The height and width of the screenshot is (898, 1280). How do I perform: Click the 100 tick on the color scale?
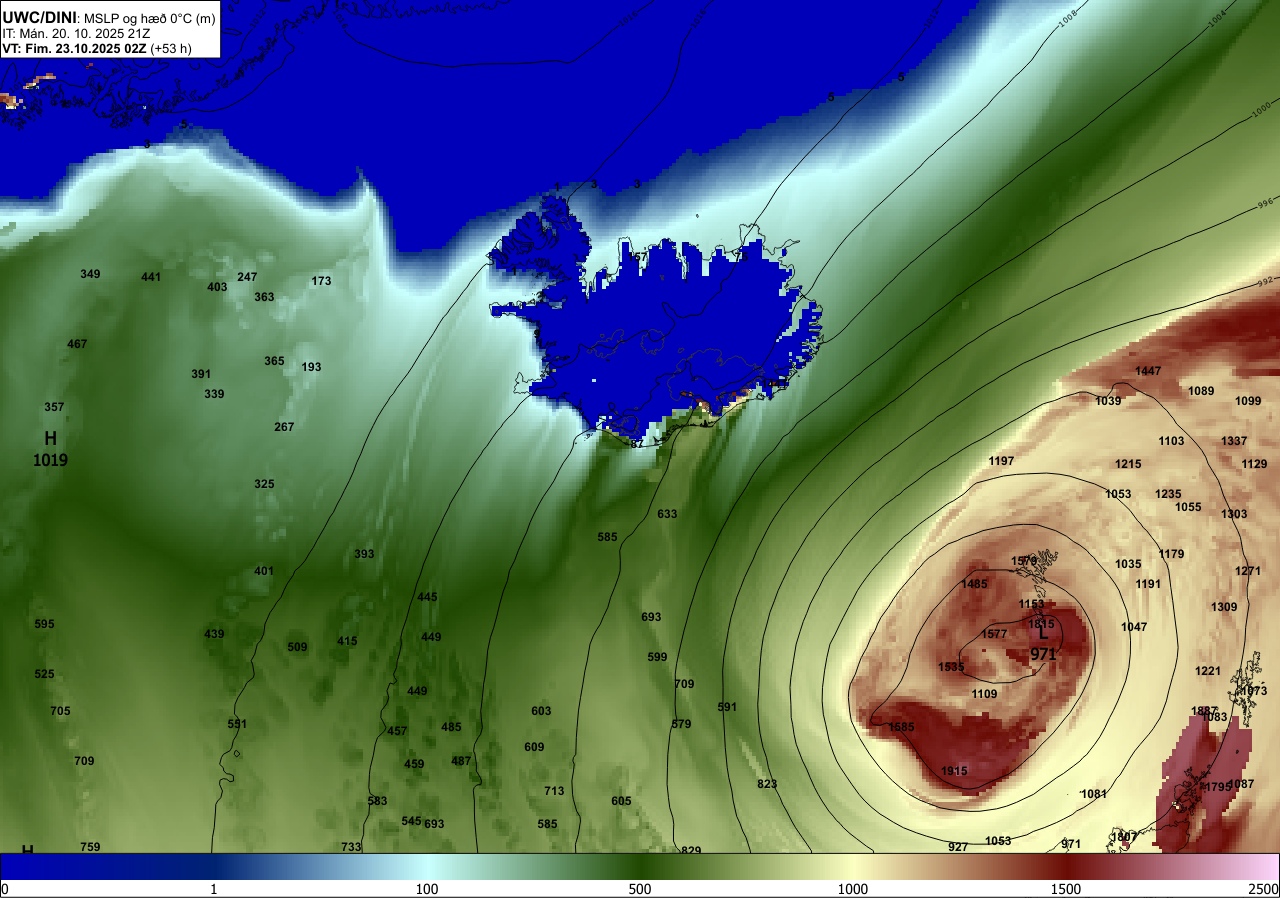(427, 889)
